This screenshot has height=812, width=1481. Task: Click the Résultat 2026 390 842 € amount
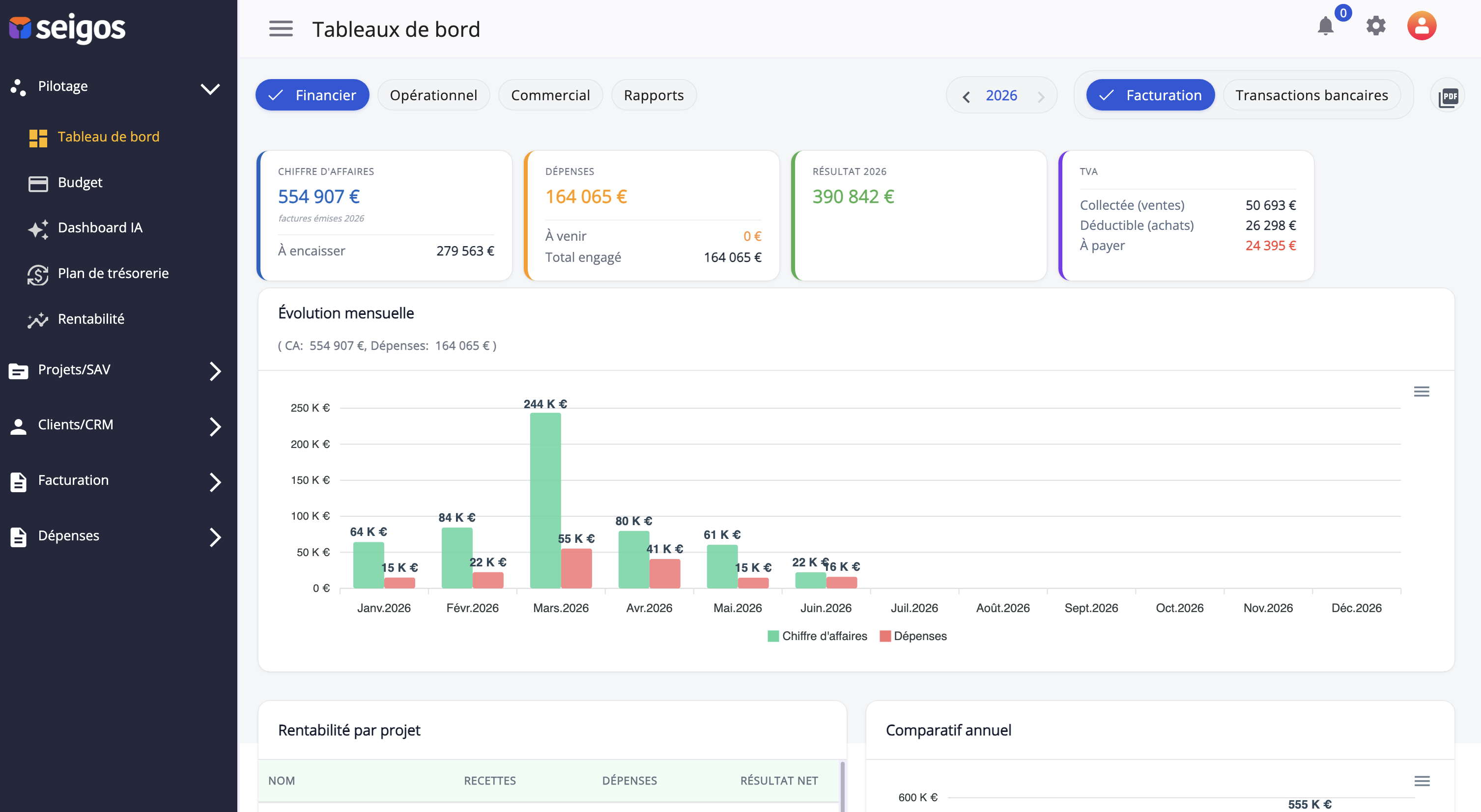[x=853, y=197]
